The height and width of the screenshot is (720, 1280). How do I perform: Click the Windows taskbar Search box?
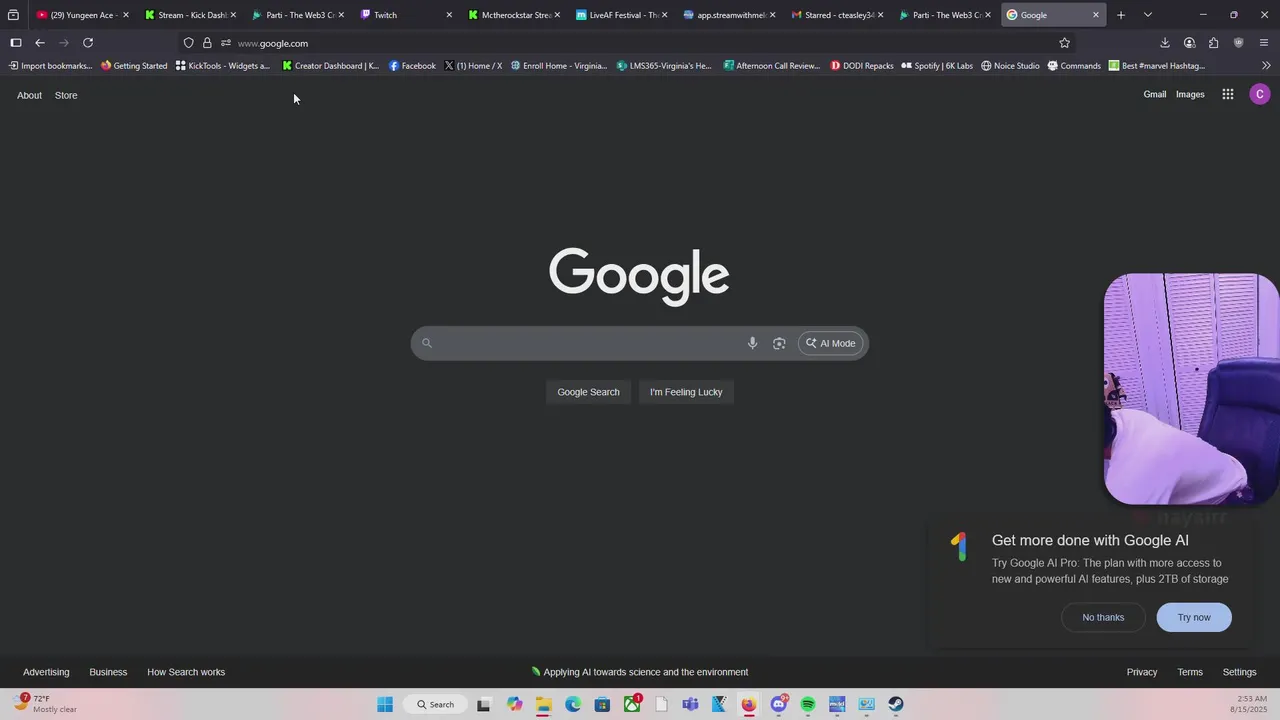pos(436,704)
